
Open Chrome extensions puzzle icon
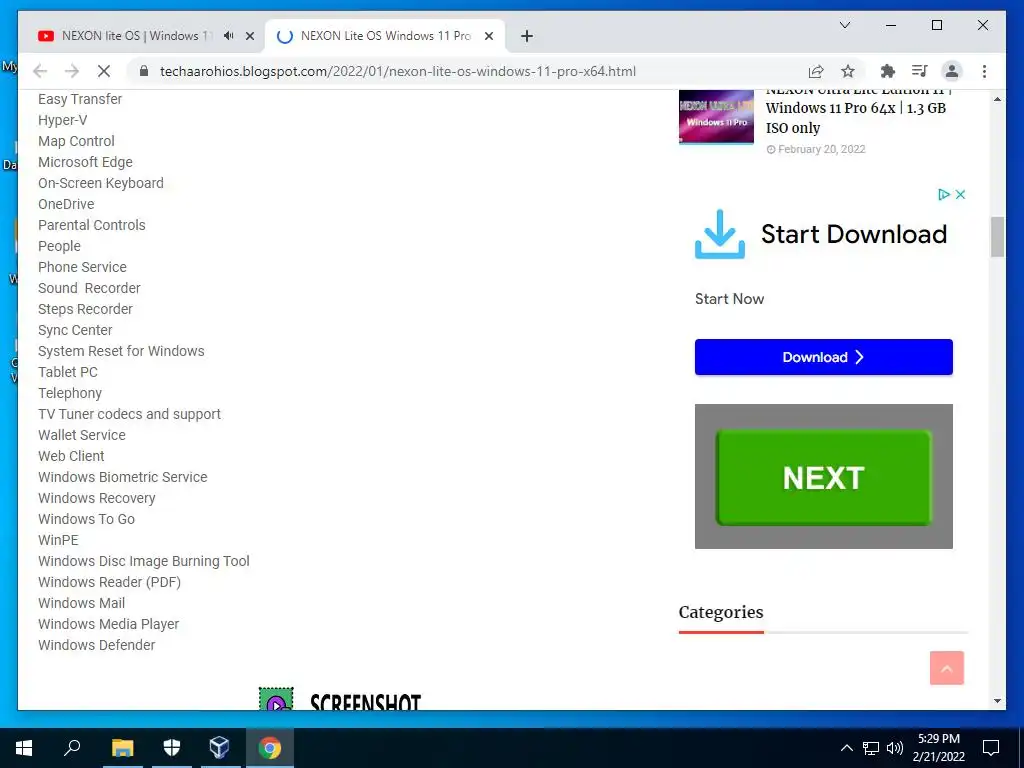tap(888, 71)
